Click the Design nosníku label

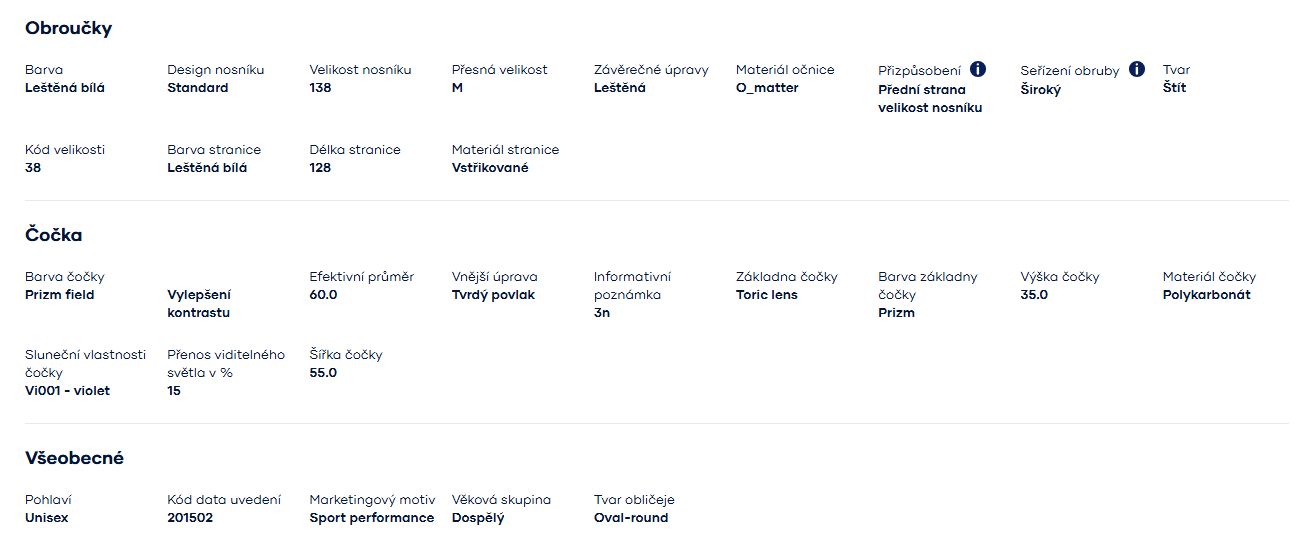(x=215, y=70)
